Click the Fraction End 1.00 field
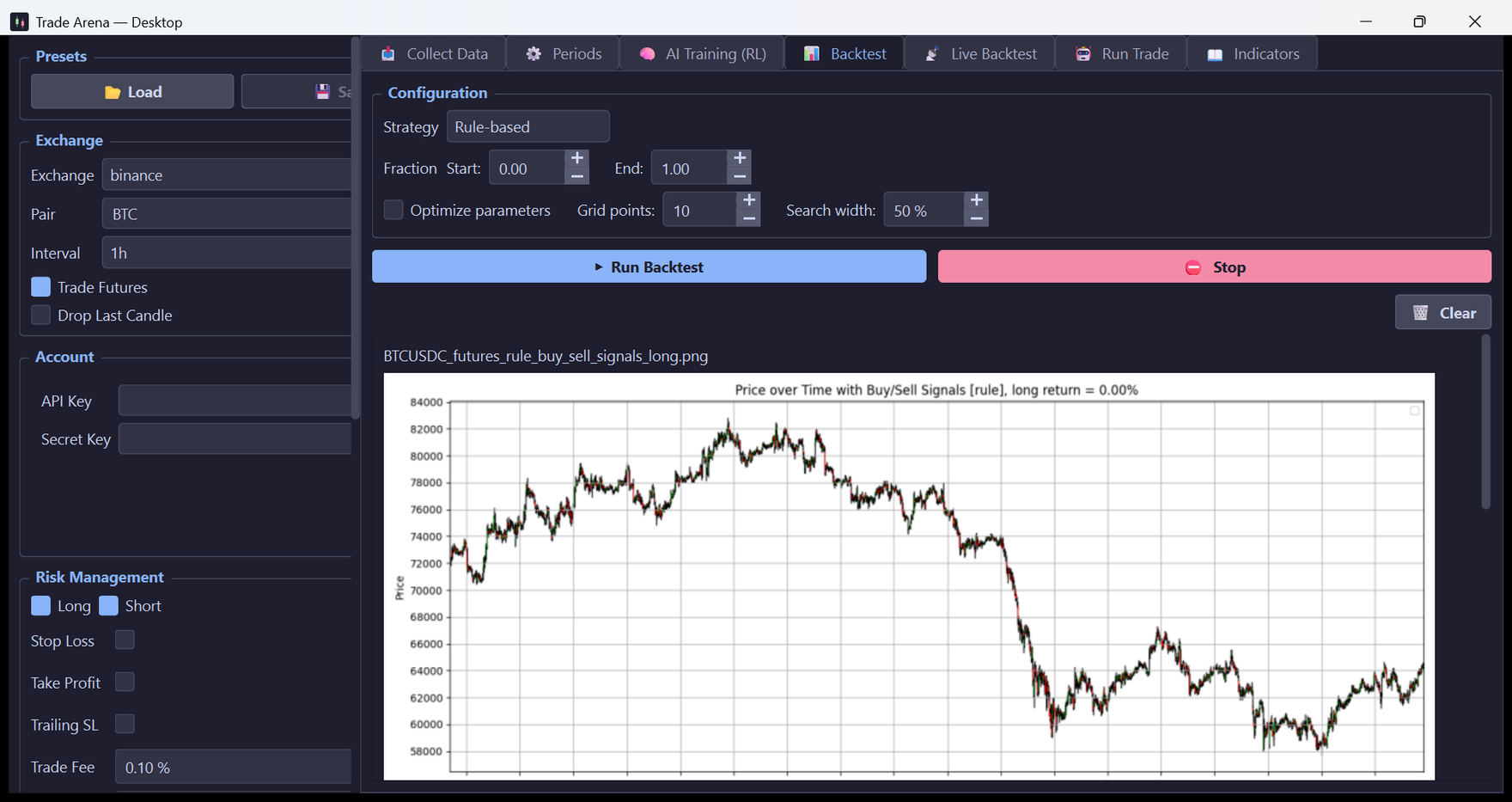 tap(689, 168)
